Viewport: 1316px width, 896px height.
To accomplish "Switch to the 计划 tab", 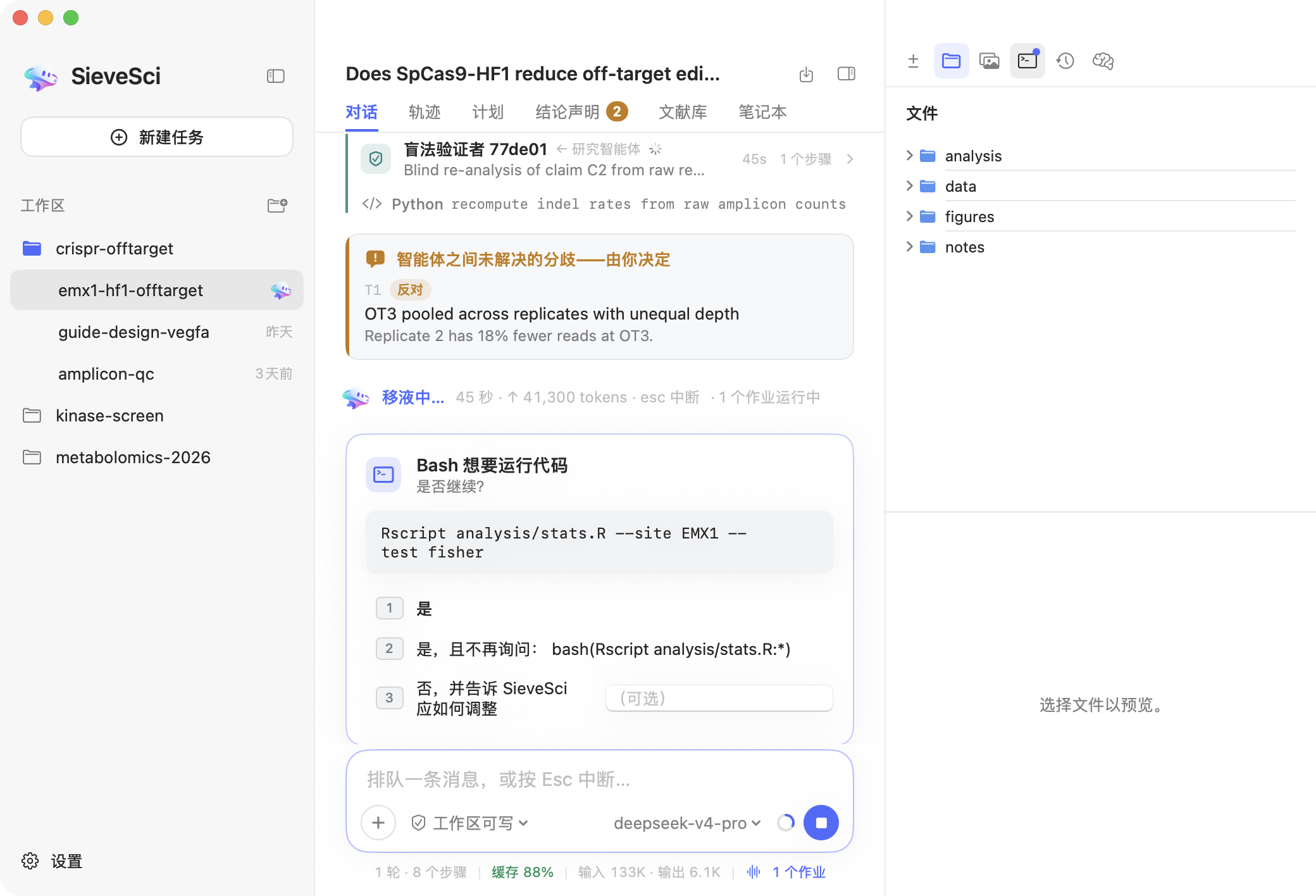I will [488, 112].
